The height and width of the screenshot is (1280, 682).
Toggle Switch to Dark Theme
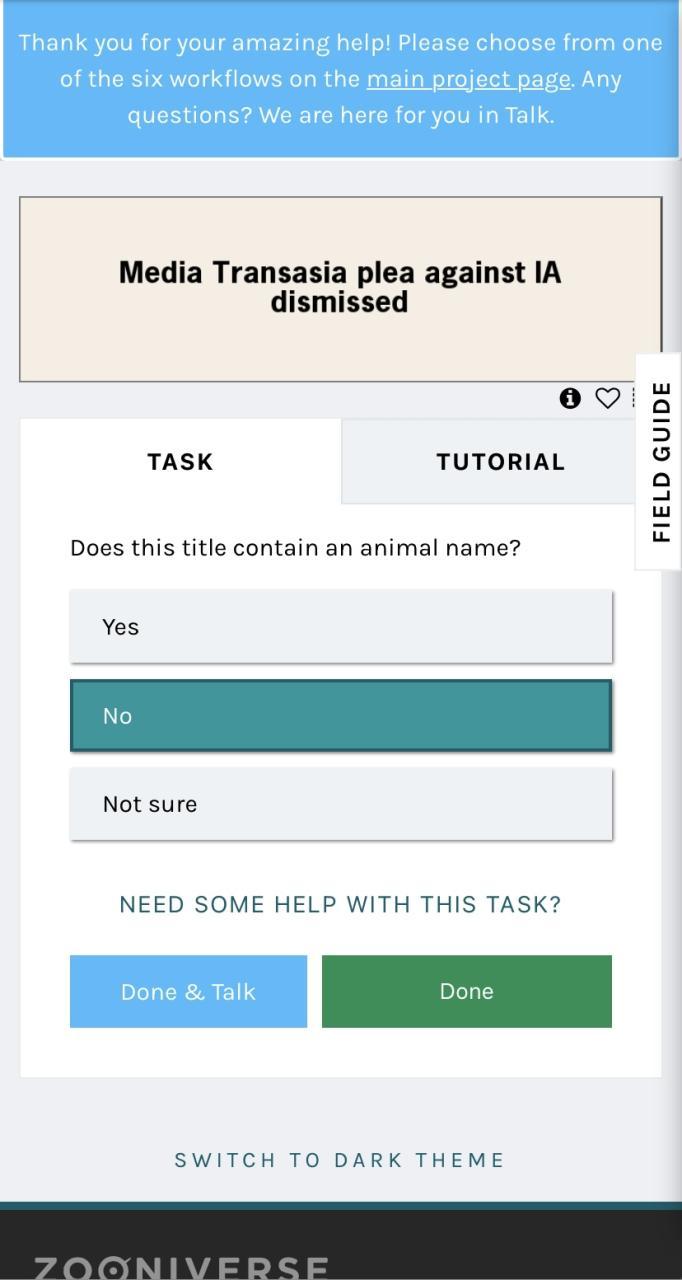(x=340, y=1160)
